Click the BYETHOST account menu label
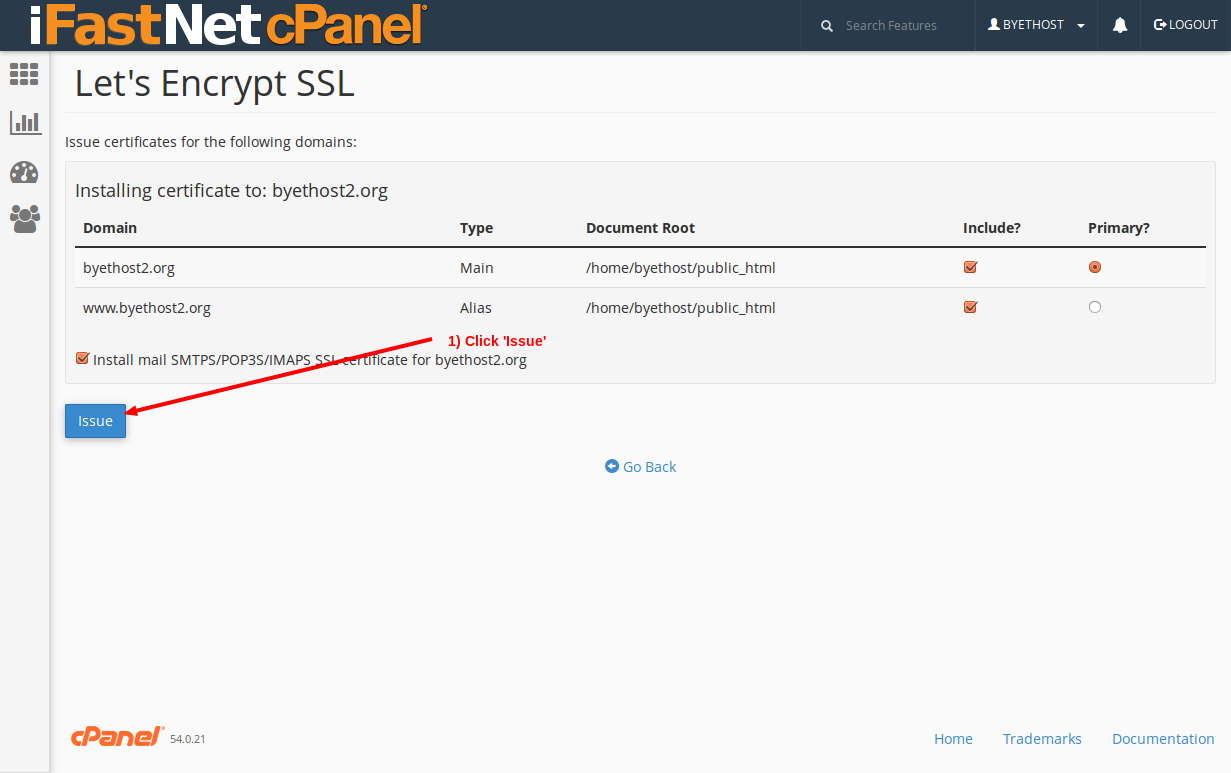The image size is (1231, 773). 1033,25
